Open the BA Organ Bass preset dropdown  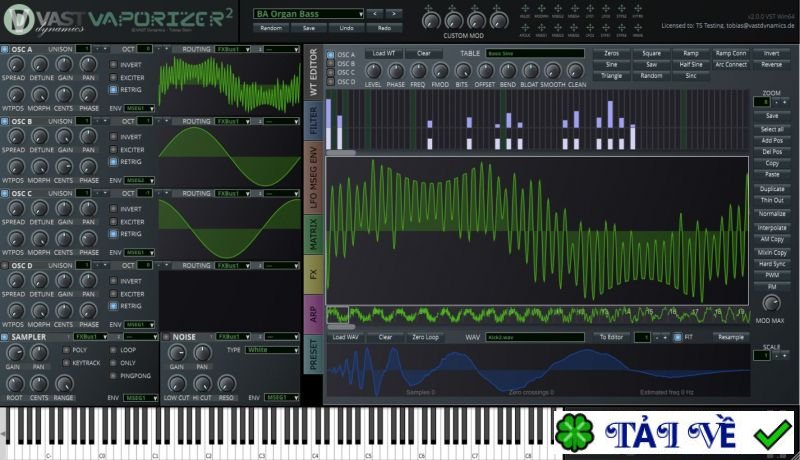(308, 14)
